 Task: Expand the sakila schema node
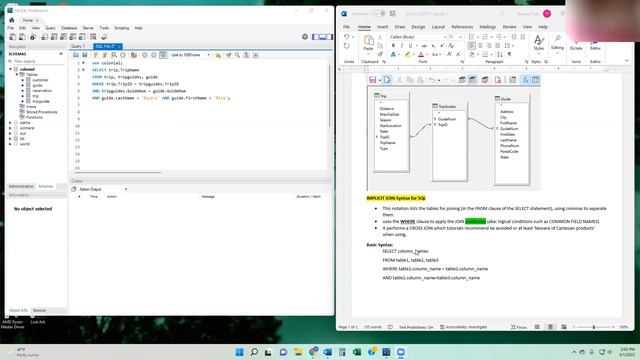pyautogui.click(x=11, y=122)
